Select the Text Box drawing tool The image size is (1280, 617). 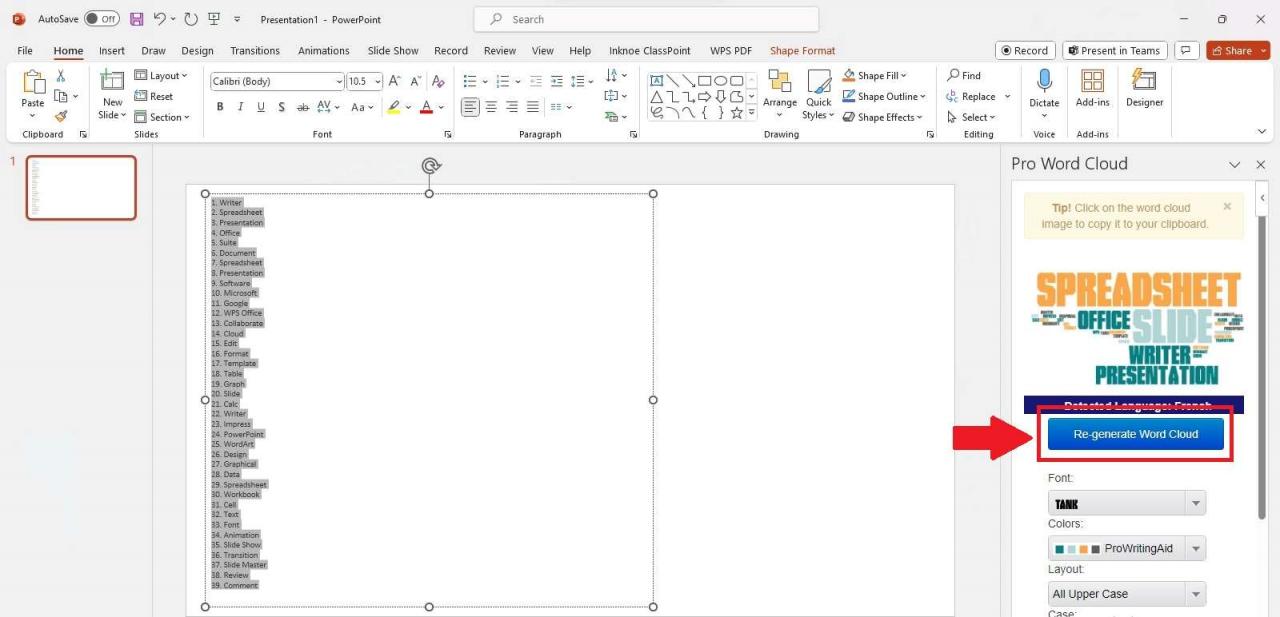(657, 80)
